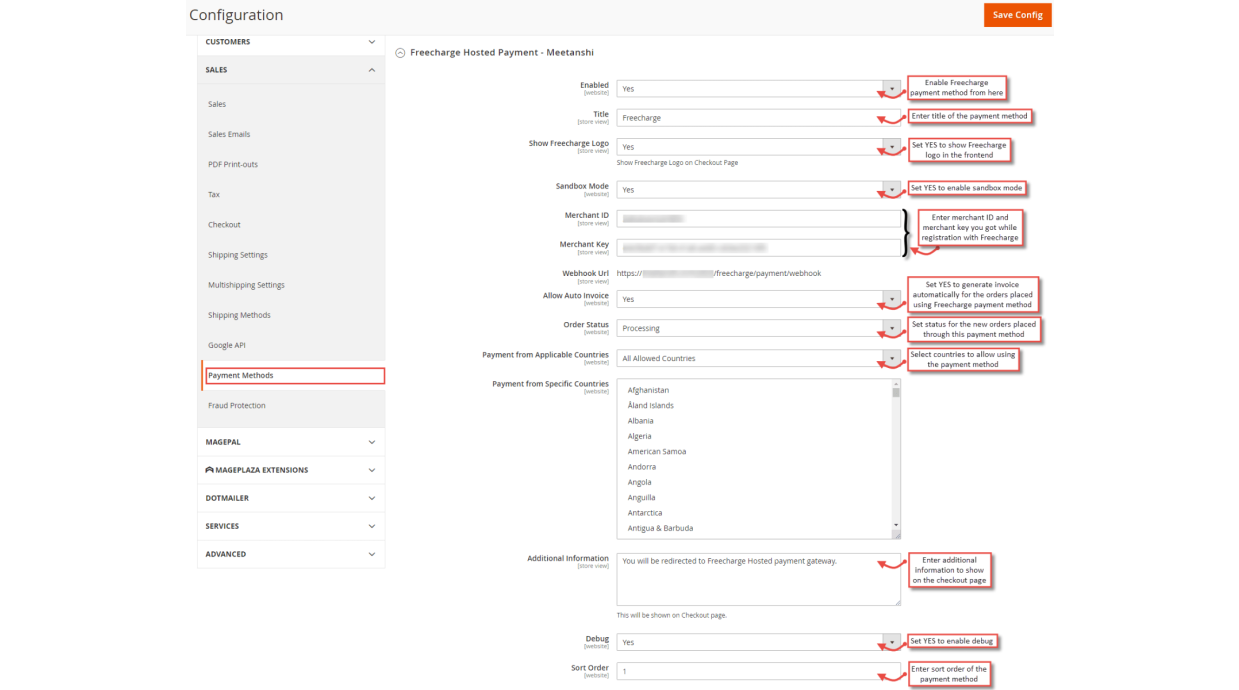Image resolution: width=1239 pixels, height=690 pixels.
Task: Click the Merchant ID input field
Action: point(758,219)
